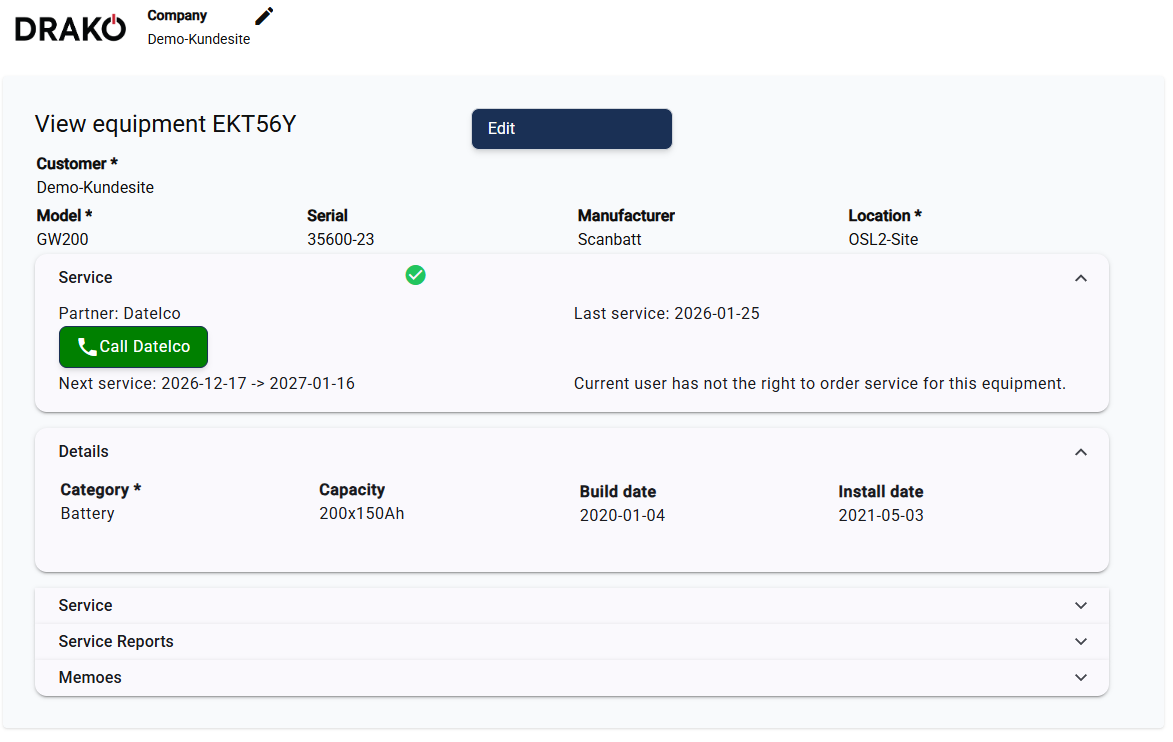Click the green service status checkmark

click(415, 275)
